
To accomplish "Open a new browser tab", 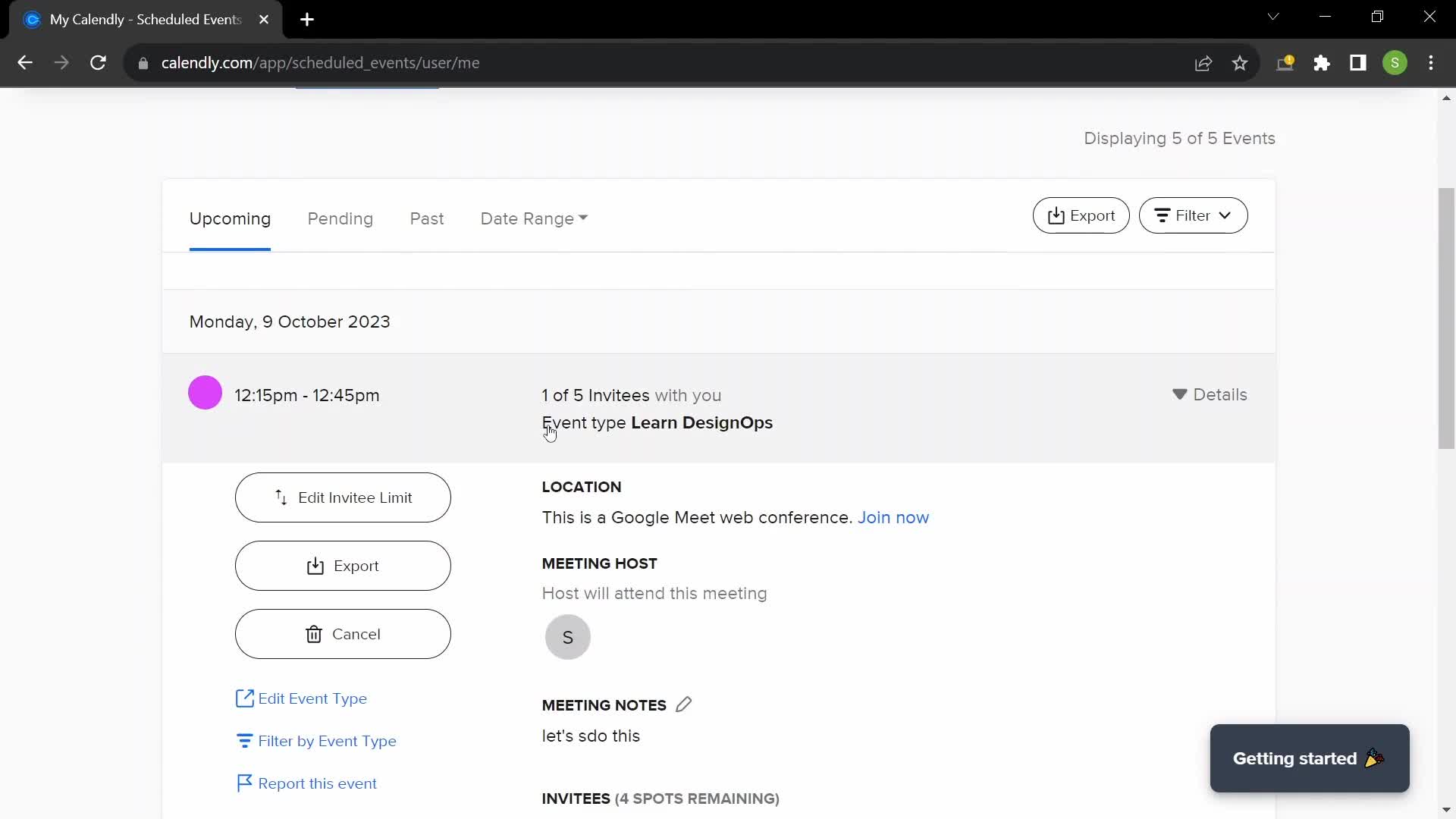I will [x=307, y=20].
